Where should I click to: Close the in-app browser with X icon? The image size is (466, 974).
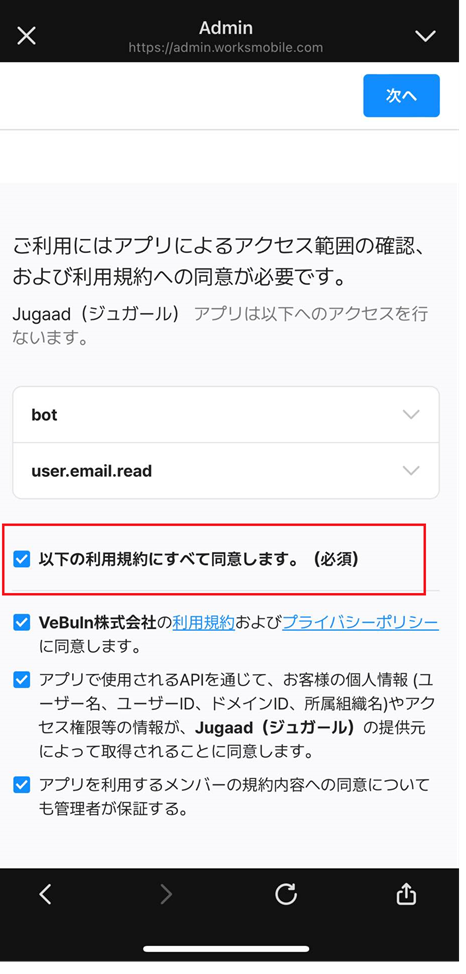pyautogui.click(x=26, y=35)
